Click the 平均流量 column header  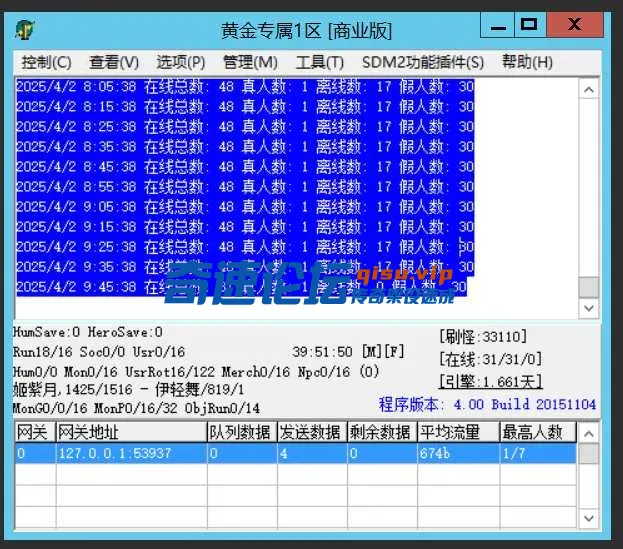click(459, 432)
